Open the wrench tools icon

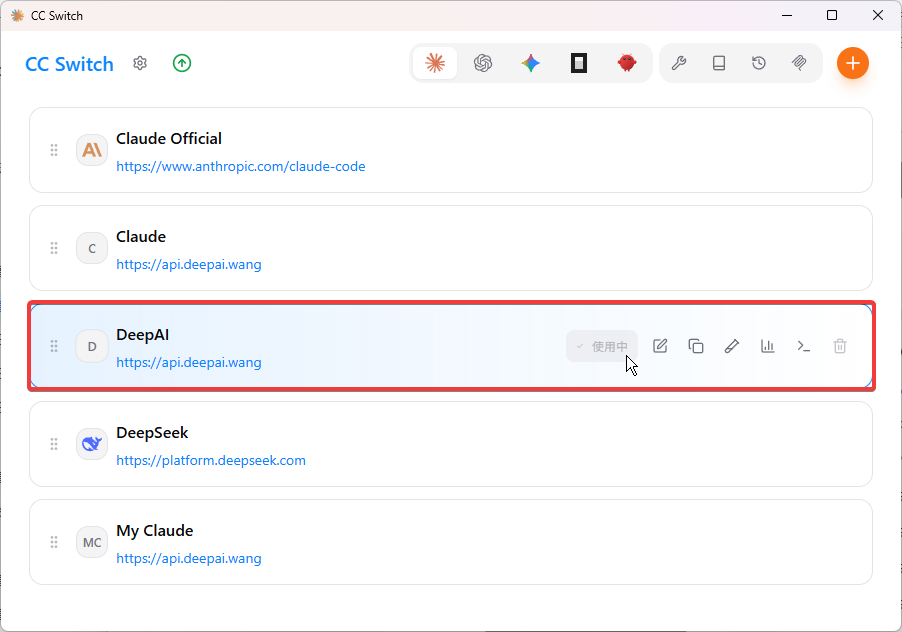pyautogui.click(x=679, y=63)
